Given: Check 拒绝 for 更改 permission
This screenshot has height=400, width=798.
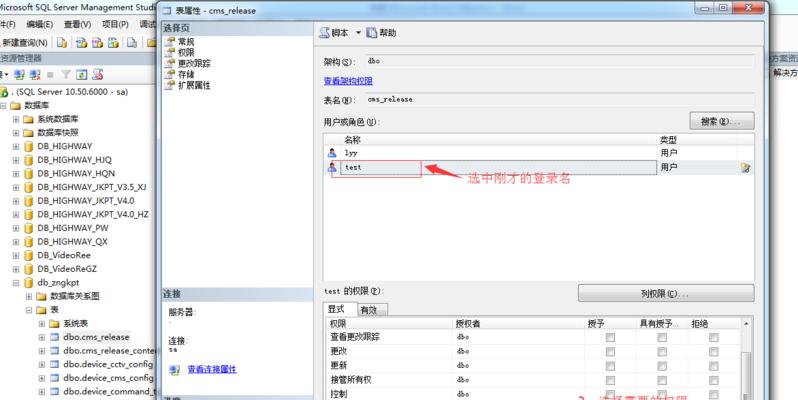Looking at the screenshot, I should pyautogui.click(x=714, y=352).
